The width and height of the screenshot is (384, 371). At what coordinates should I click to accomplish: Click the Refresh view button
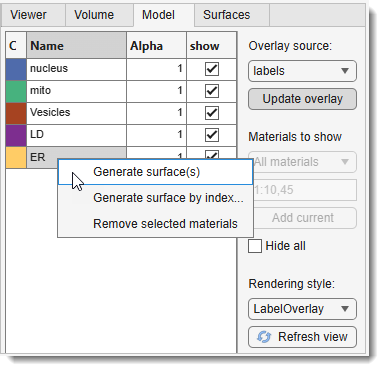click(x=302, y=337)
